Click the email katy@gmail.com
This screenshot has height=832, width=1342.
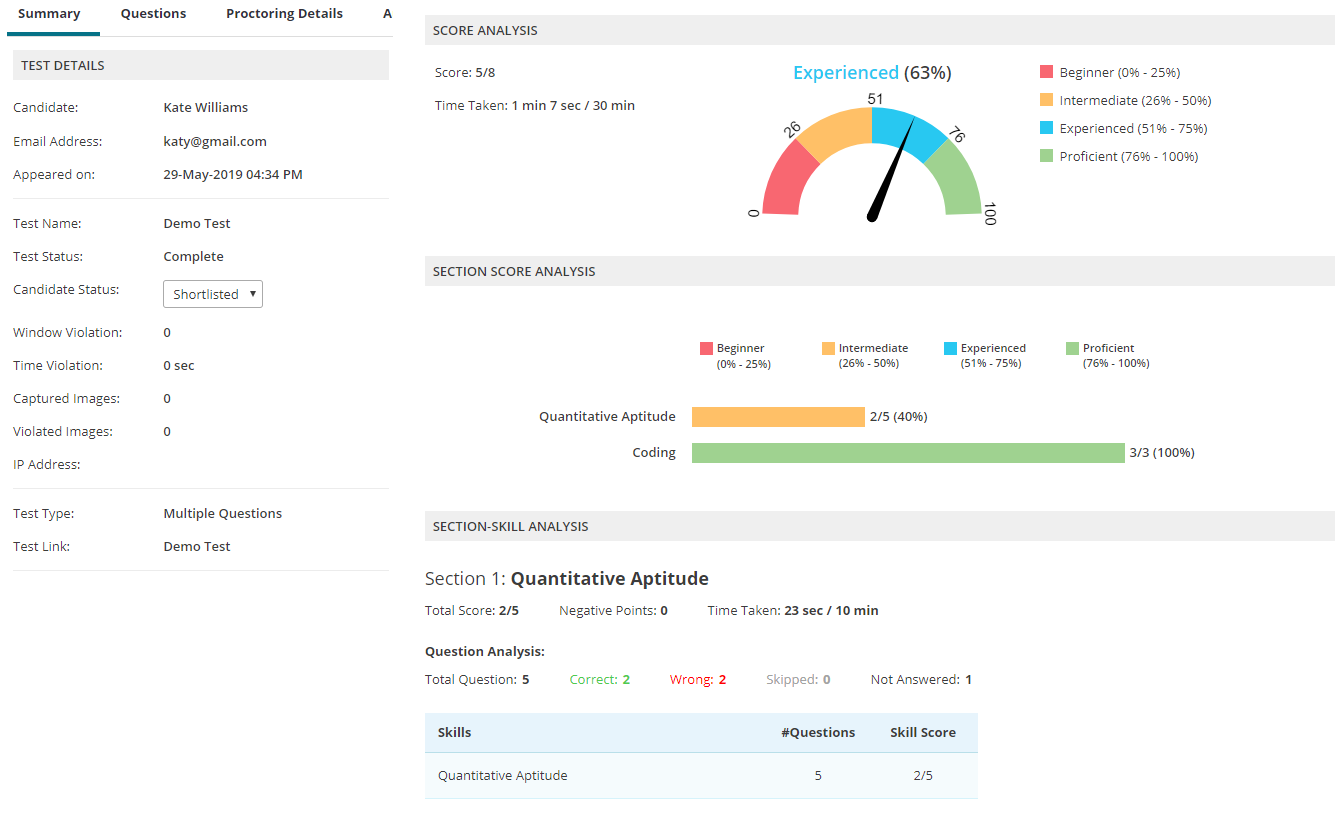click(215, 141)
